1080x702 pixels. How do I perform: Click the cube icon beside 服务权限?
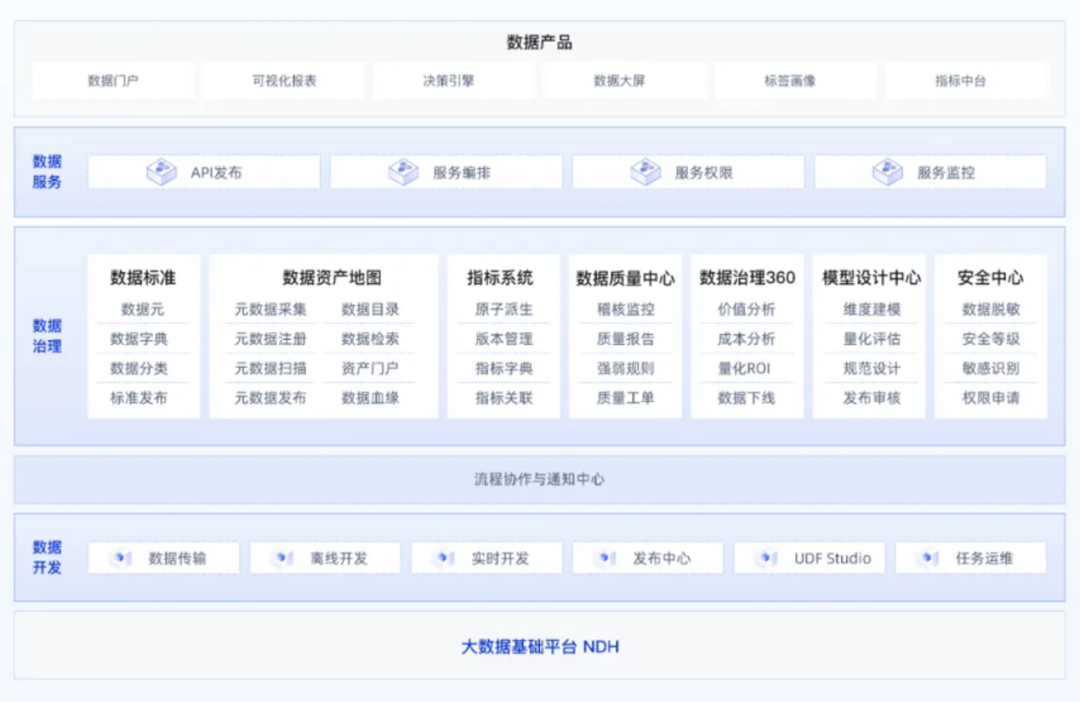(645, 172)
